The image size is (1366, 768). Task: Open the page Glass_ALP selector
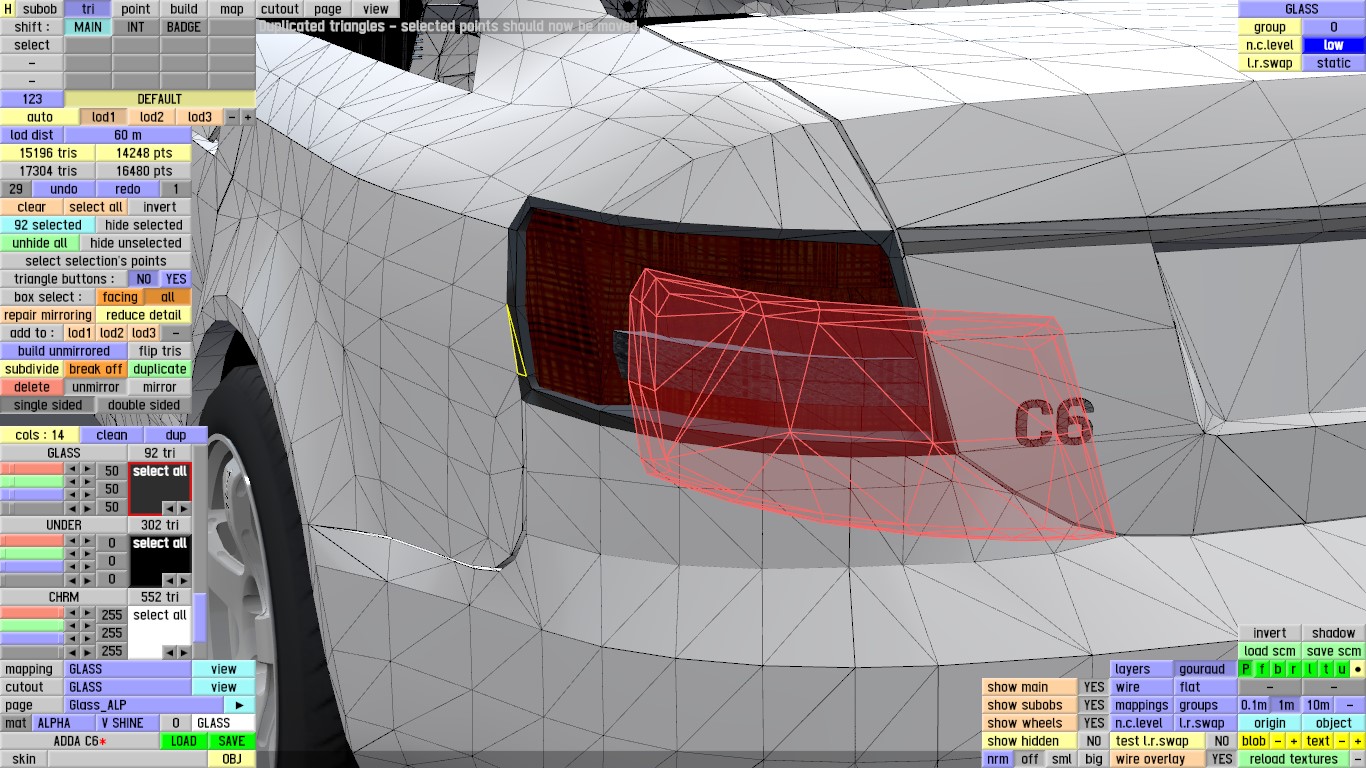(144, 705)
